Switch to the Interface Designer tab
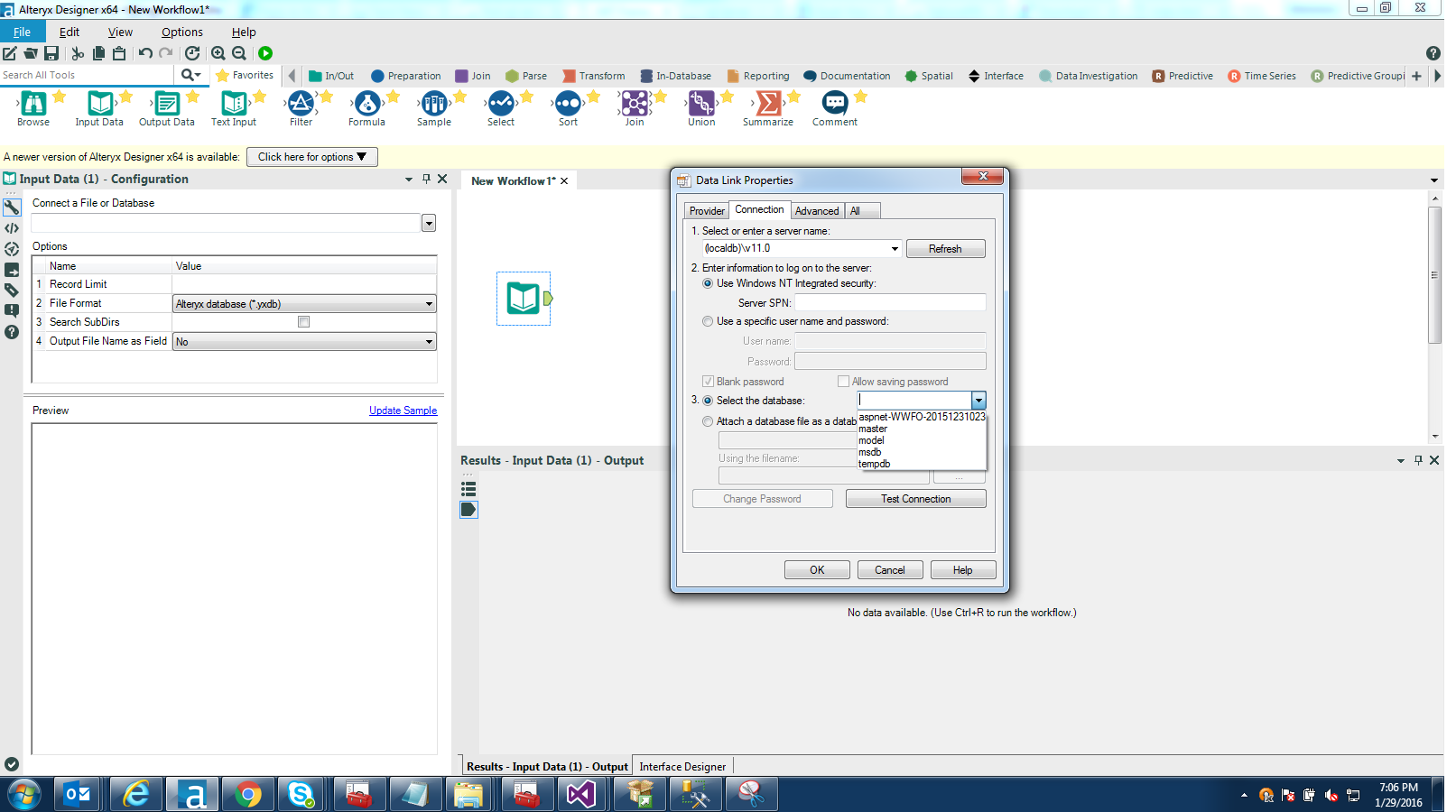 tap(682, 767)
